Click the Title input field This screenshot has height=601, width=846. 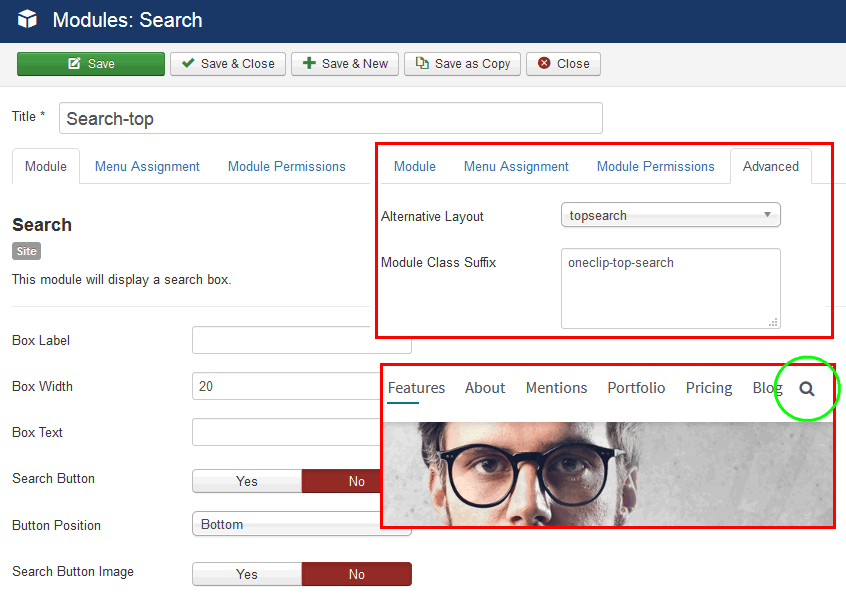coord(330,118)
